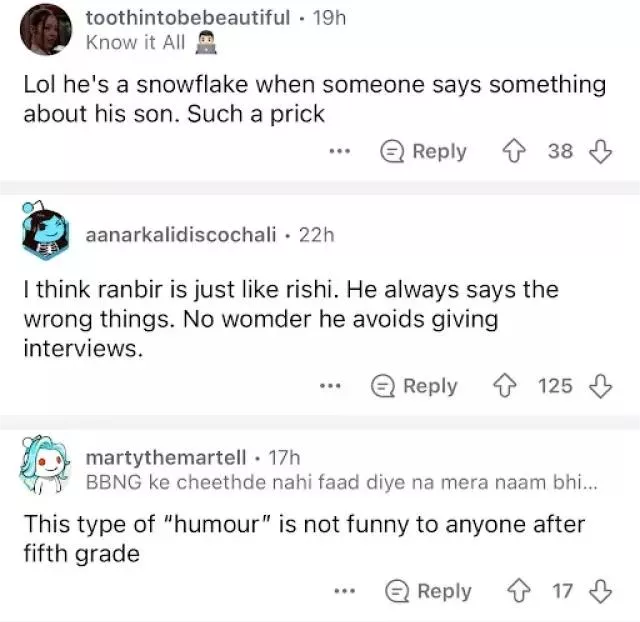Screen dimensions: 640x622
Task: Reply to aanarkalidiscochali's comment
Action: [x=415, y=386]
